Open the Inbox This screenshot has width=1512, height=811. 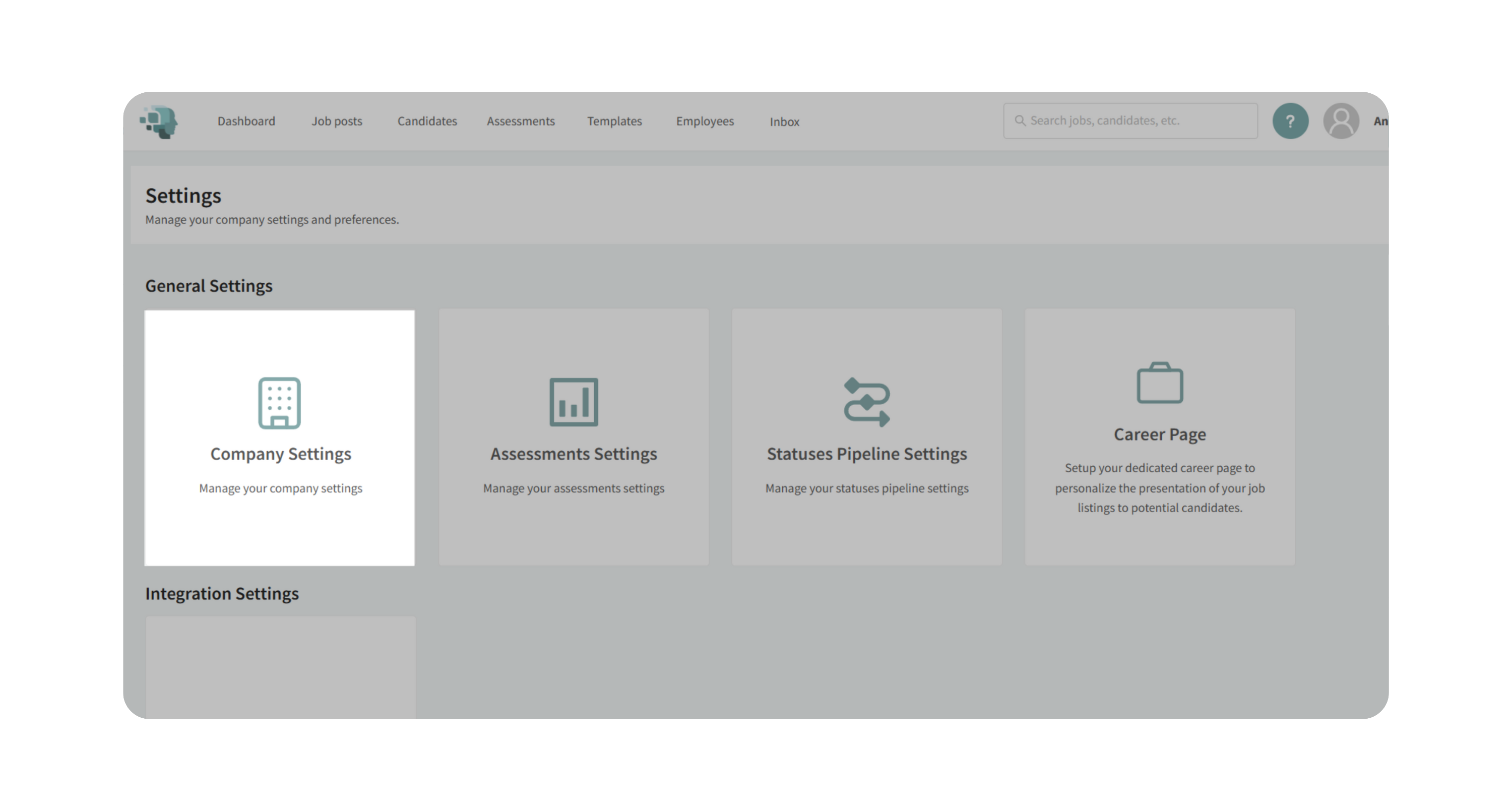click(x=784, y=122)
